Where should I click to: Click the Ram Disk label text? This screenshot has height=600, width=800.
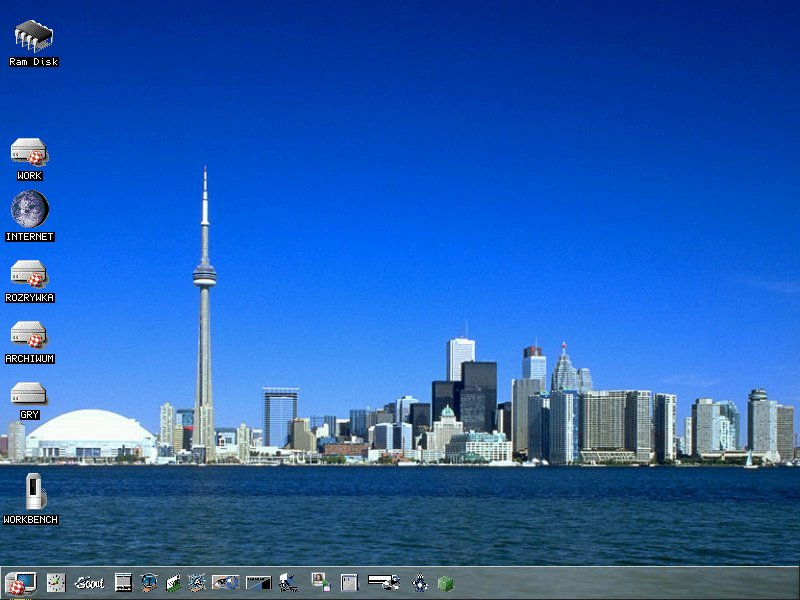(34, 62)
